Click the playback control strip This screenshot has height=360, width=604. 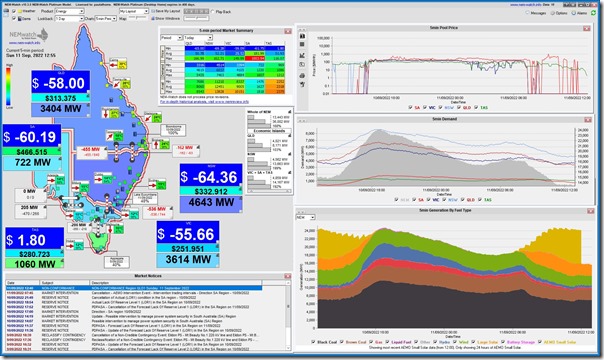pyautogui.click(x=196, y=12)
